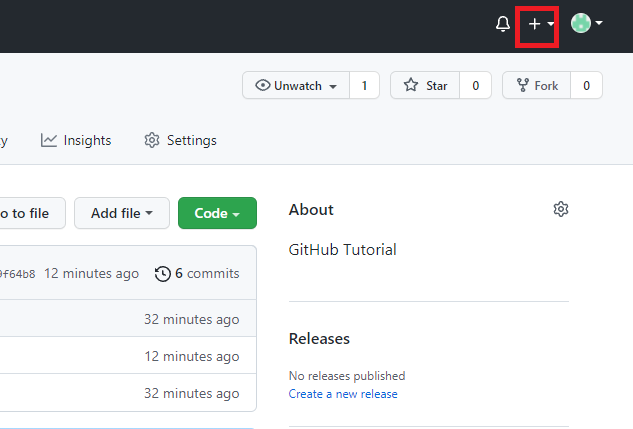Image resolution: width=633 pixels, height=429 pixels.
Task: Click the Unwatch eye button
Action: click(x=296, y=86)
